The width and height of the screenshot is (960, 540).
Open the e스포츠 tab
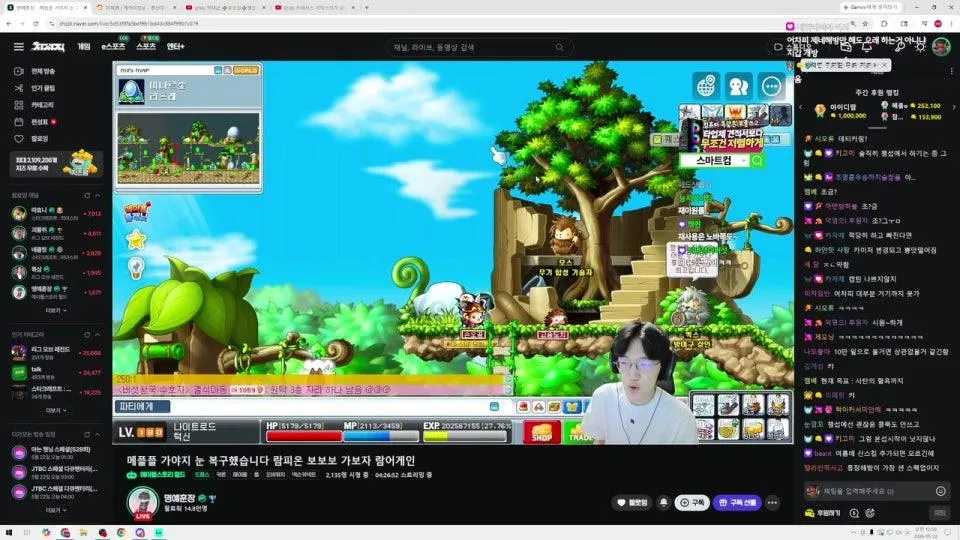[113, 47]
